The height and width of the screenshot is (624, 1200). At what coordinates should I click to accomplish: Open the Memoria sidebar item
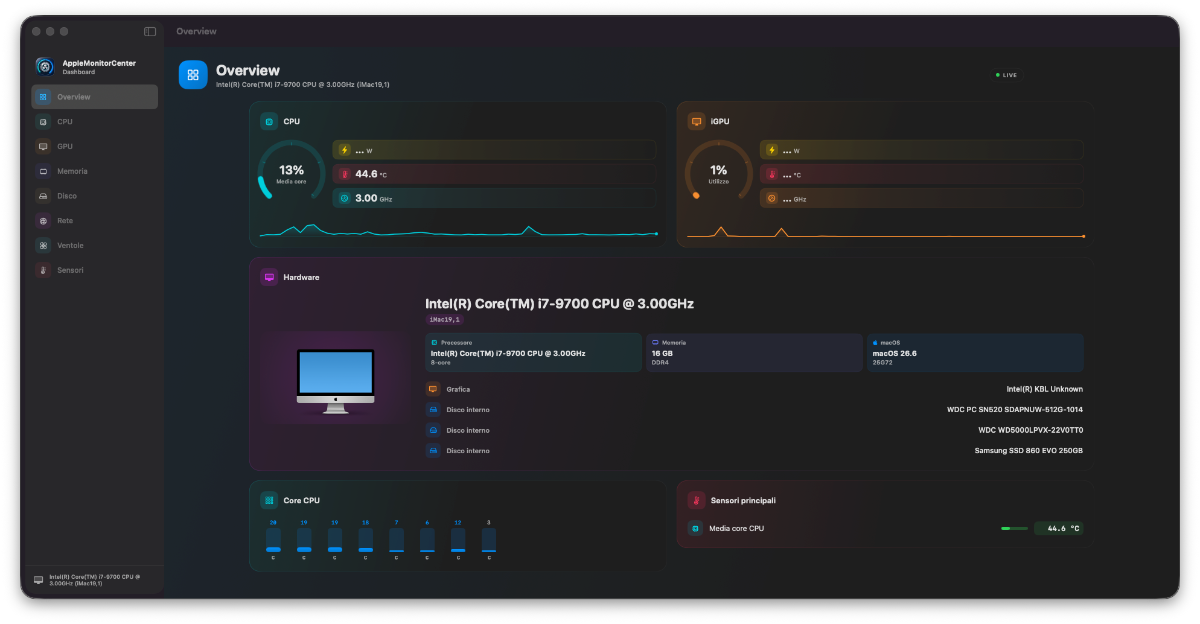point(95,171)
